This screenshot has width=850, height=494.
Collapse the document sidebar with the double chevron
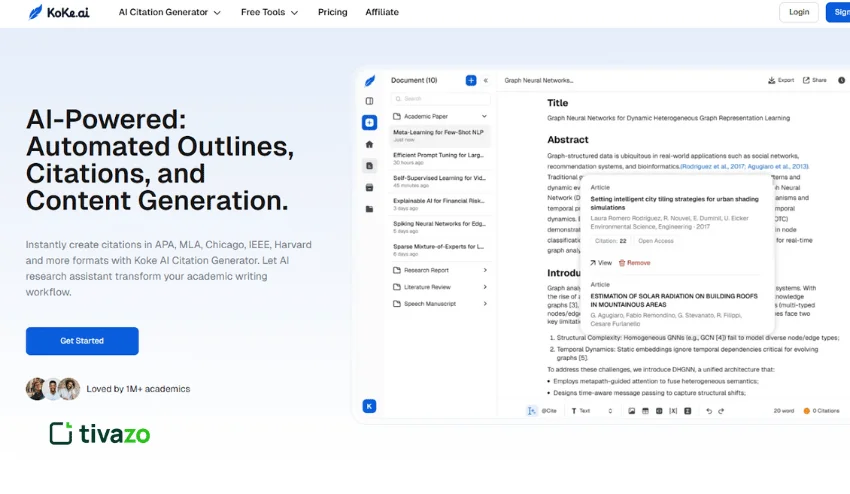(x=485, y=80)
